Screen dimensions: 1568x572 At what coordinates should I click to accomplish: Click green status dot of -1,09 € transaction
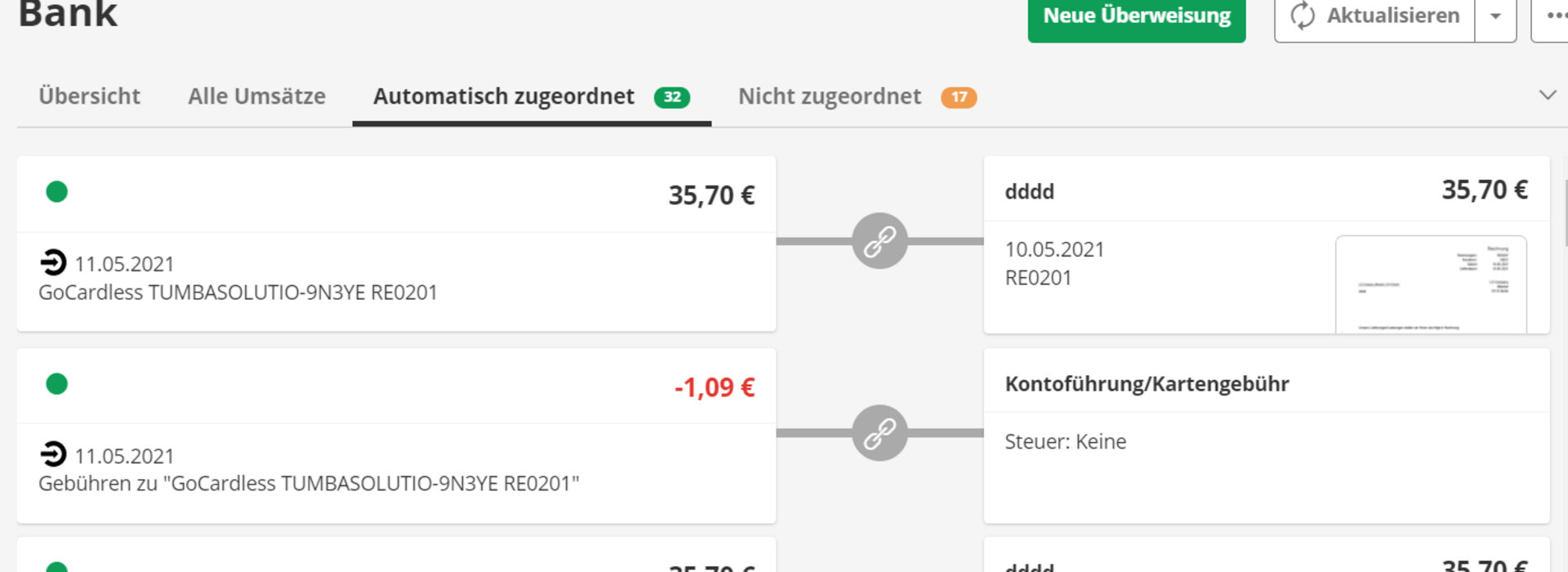[56, 384]
